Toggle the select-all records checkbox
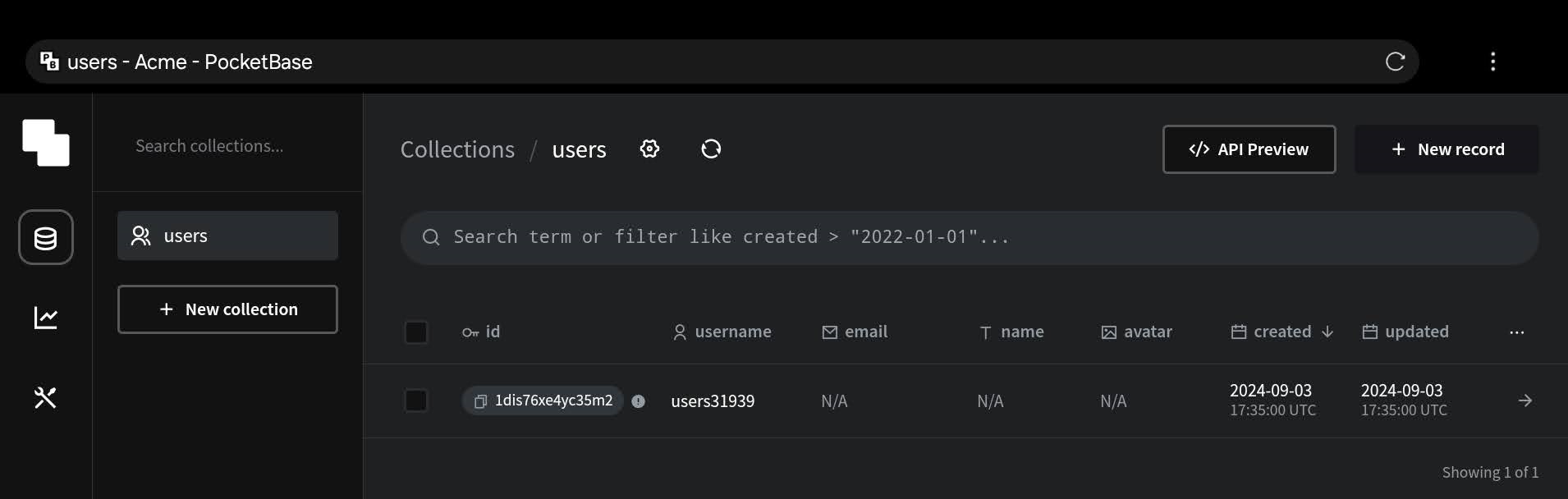Image resolution: width=1568 pixels, height=499 pixels. [x=416, y=332]
